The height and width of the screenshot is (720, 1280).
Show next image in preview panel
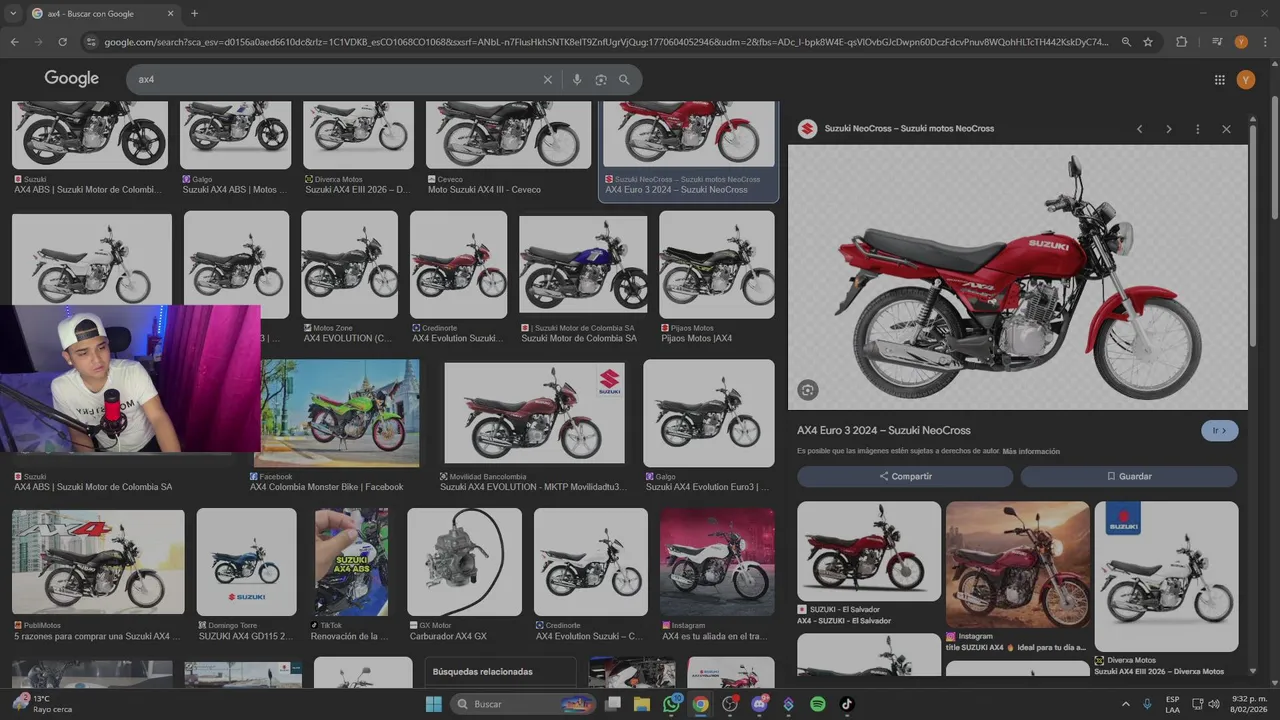(1168, 129)
